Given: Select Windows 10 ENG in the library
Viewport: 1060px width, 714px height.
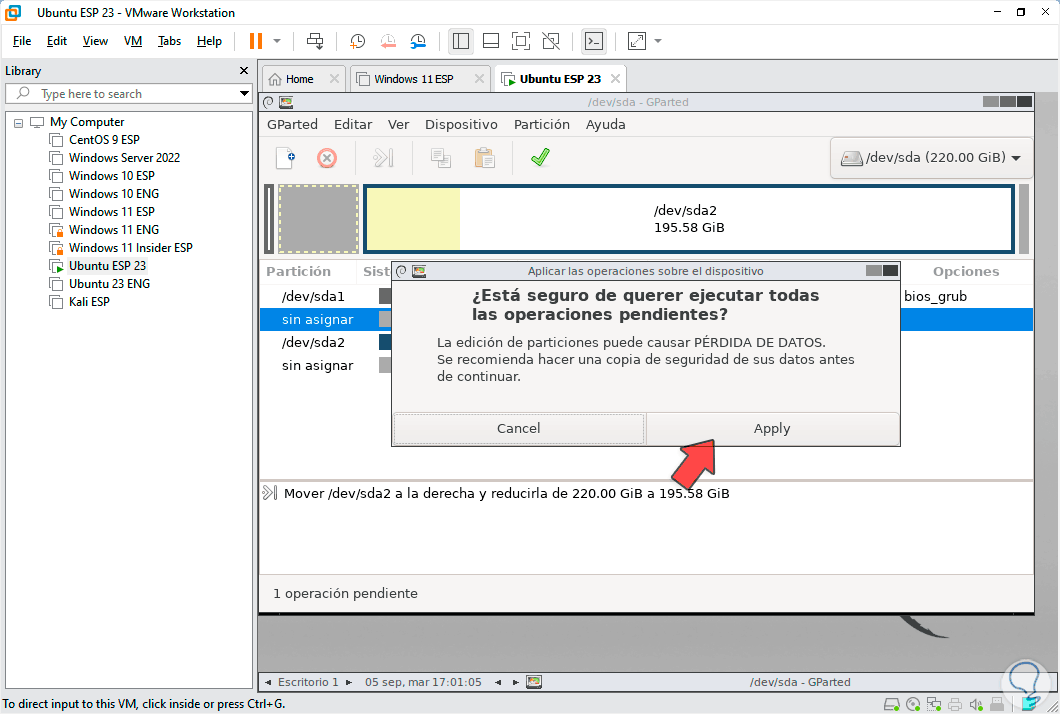Looking at the screenshot, I should tap(114, 193).
